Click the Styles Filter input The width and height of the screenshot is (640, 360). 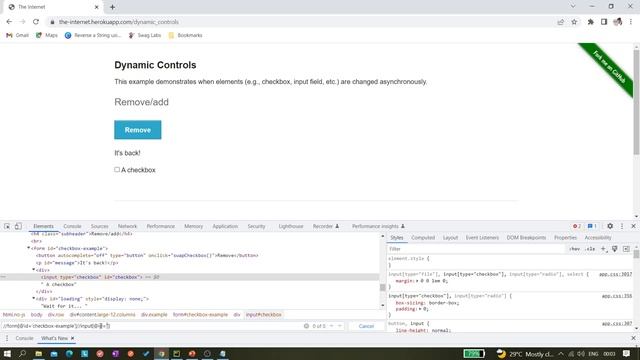pyautogui.click(x=476, y=249)
